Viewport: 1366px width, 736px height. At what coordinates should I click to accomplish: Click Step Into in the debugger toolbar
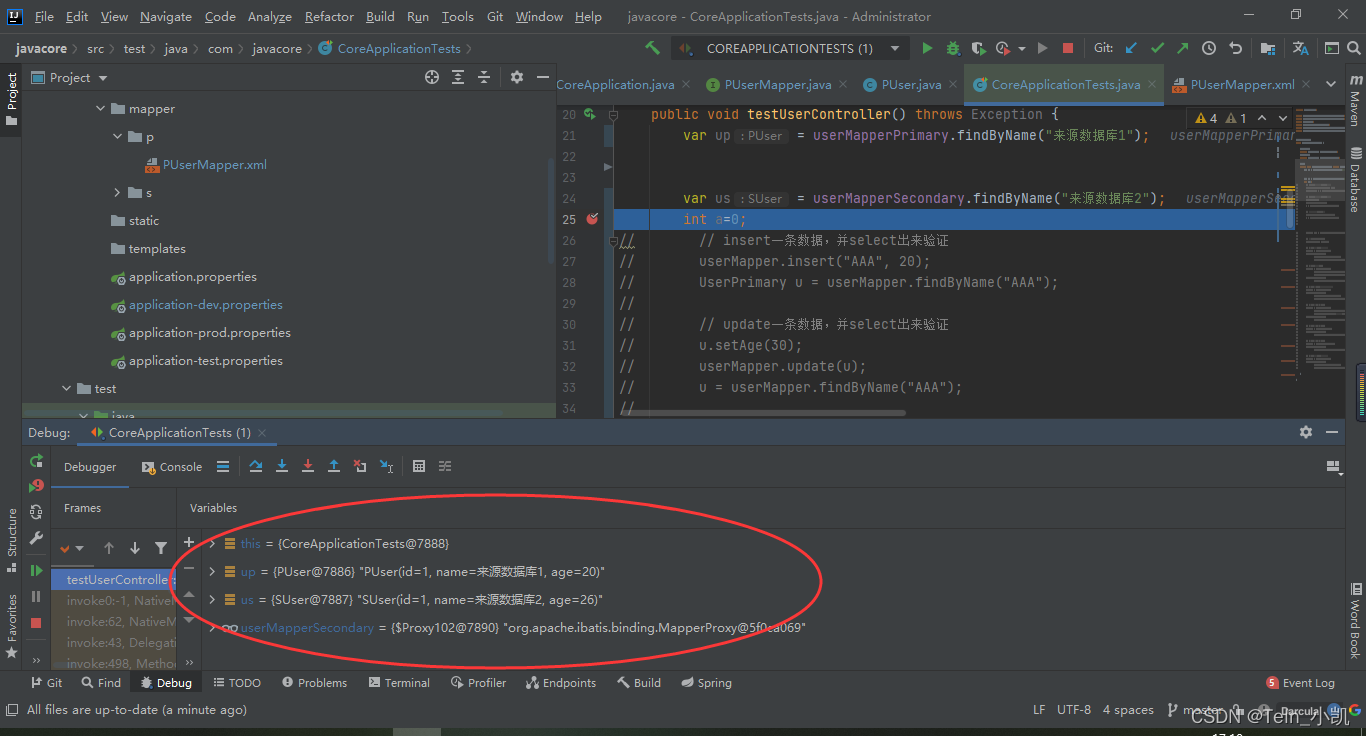coord(282,466)
